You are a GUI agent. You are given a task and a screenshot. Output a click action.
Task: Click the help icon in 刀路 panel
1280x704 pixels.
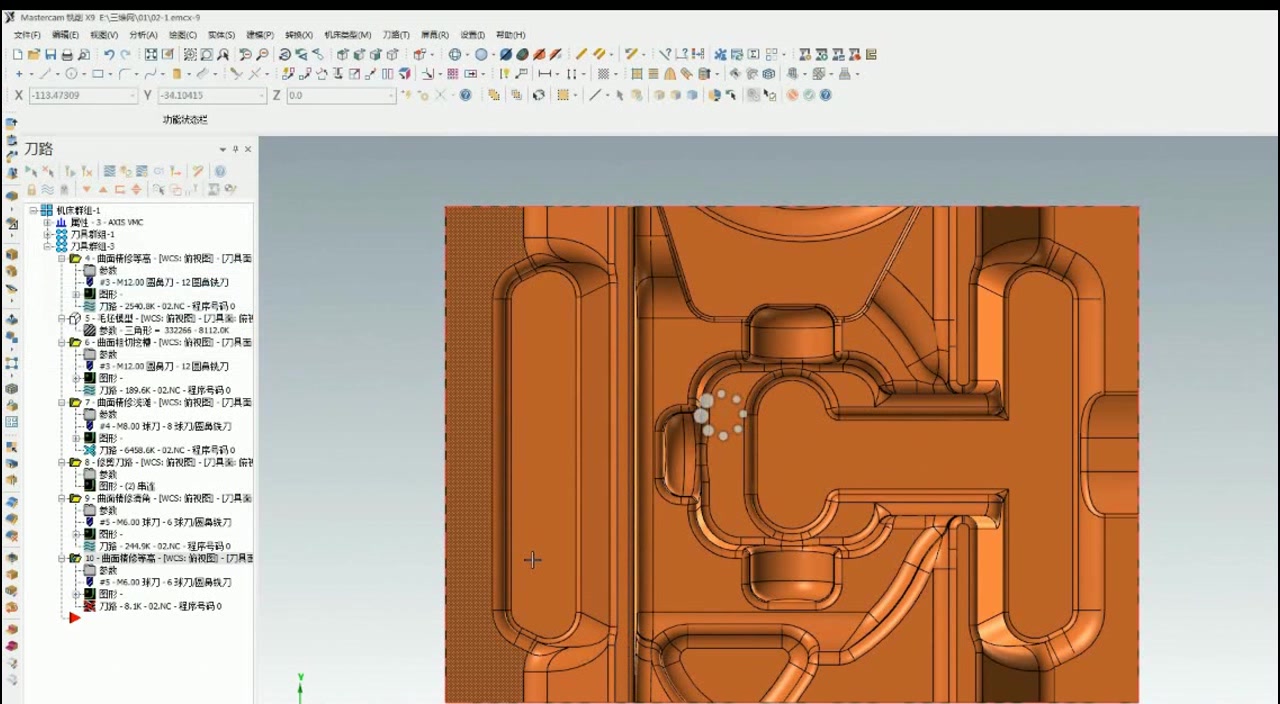pyautogui.click(x=220, y=171)
